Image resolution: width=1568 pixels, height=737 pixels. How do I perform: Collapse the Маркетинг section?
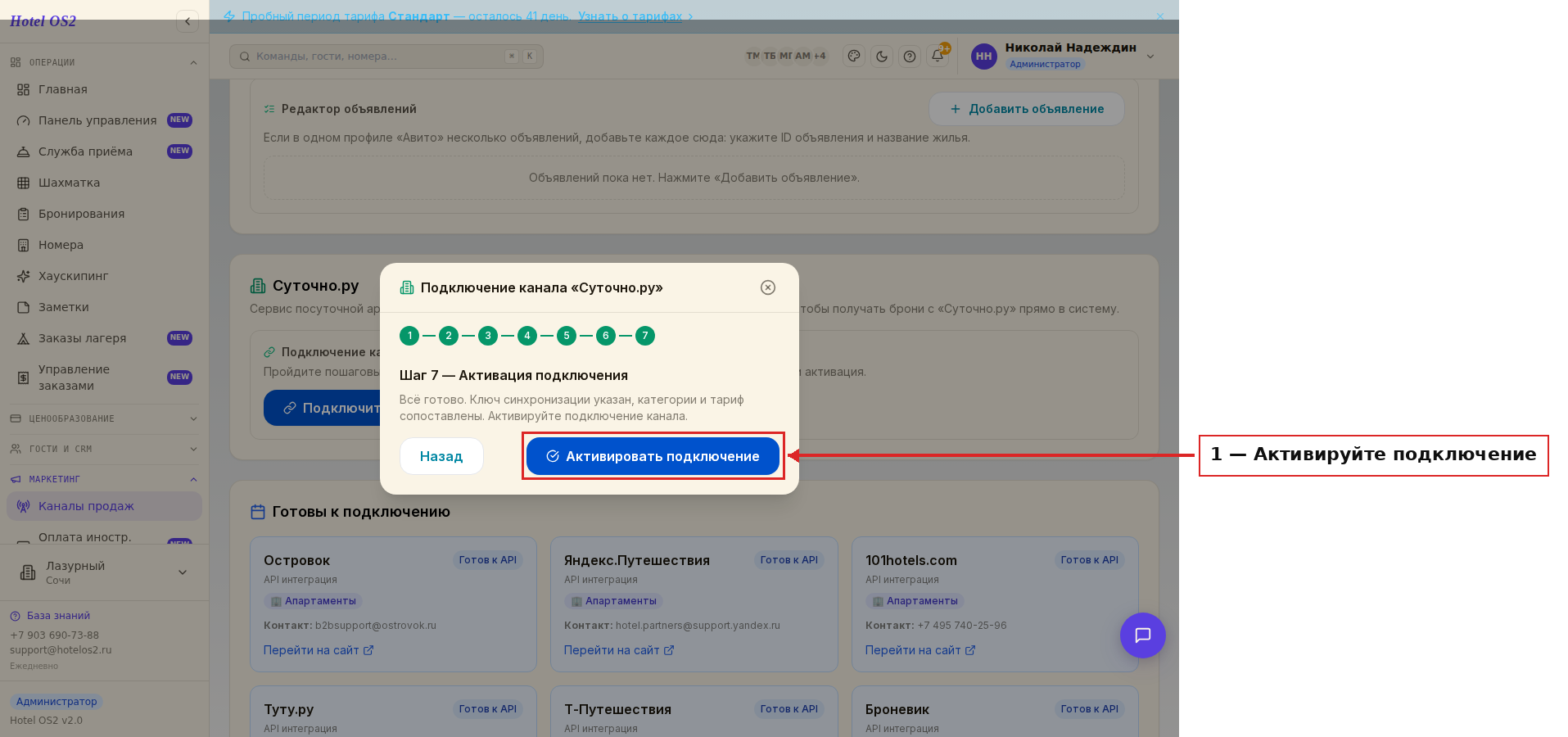tap(104, 479)
